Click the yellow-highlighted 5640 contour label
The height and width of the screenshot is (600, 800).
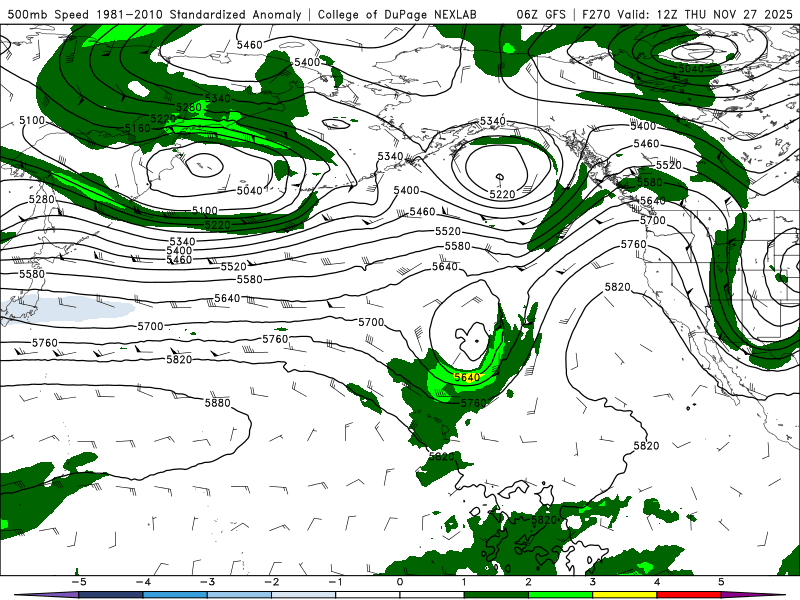click(x=467, y=378)
